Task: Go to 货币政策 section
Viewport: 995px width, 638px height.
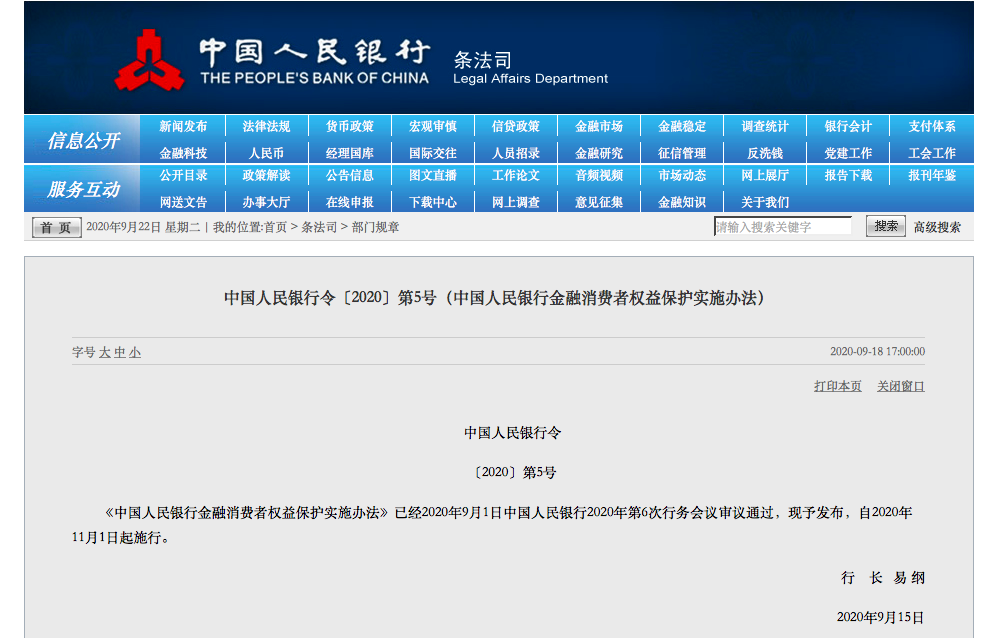Action: 350,126
